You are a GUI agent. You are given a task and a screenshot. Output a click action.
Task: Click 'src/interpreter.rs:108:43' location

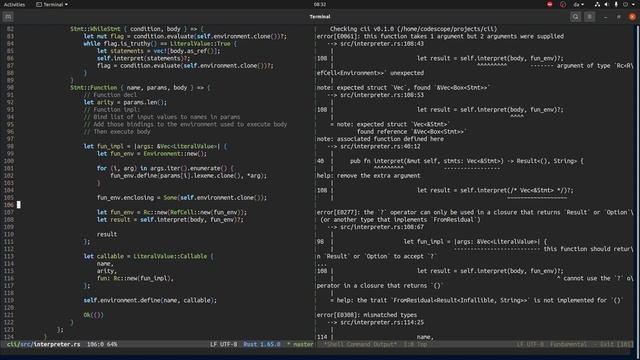coord(382,44)
